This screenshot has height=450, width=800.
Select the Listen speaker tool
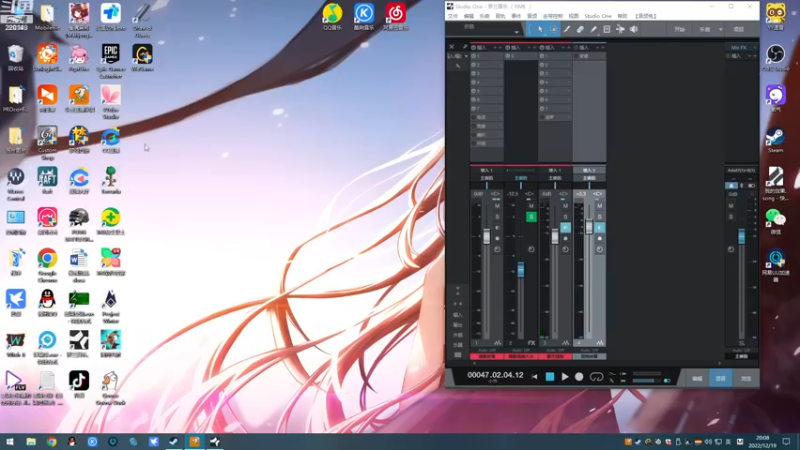[x=634, y=30]
